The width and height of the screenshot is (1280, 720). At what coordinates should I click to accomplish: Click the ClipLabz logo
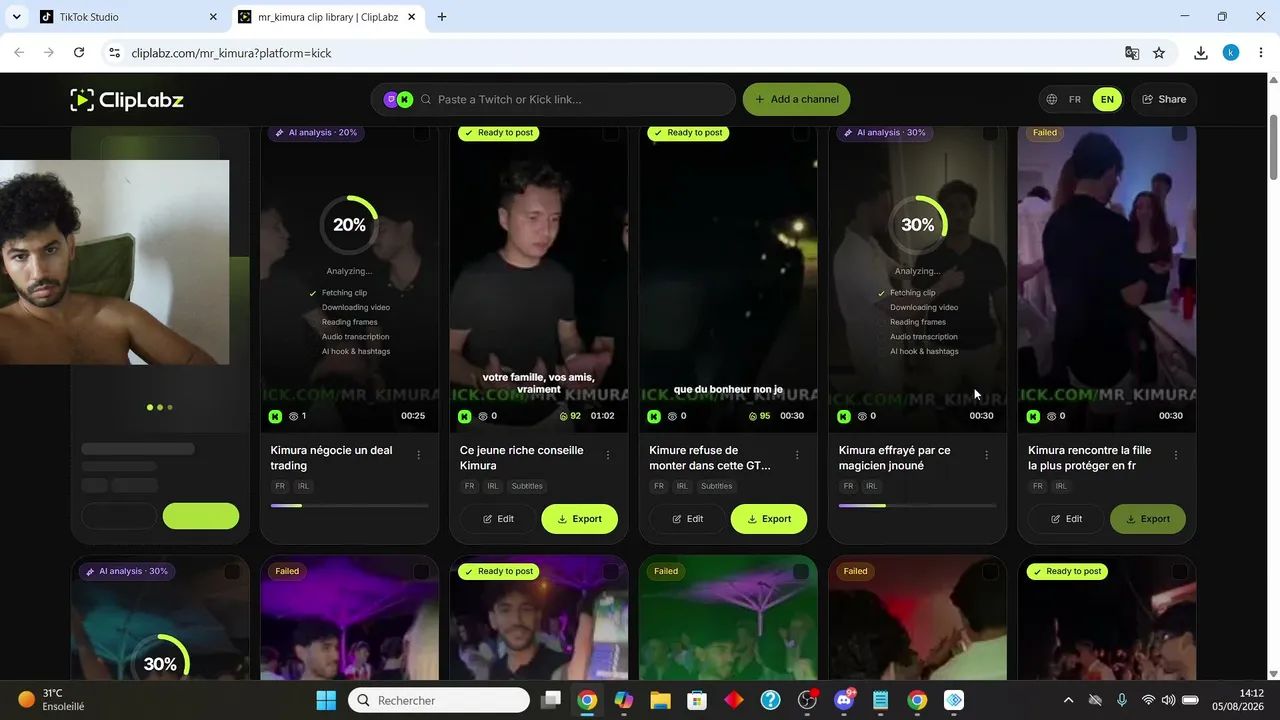click(127, 99)
